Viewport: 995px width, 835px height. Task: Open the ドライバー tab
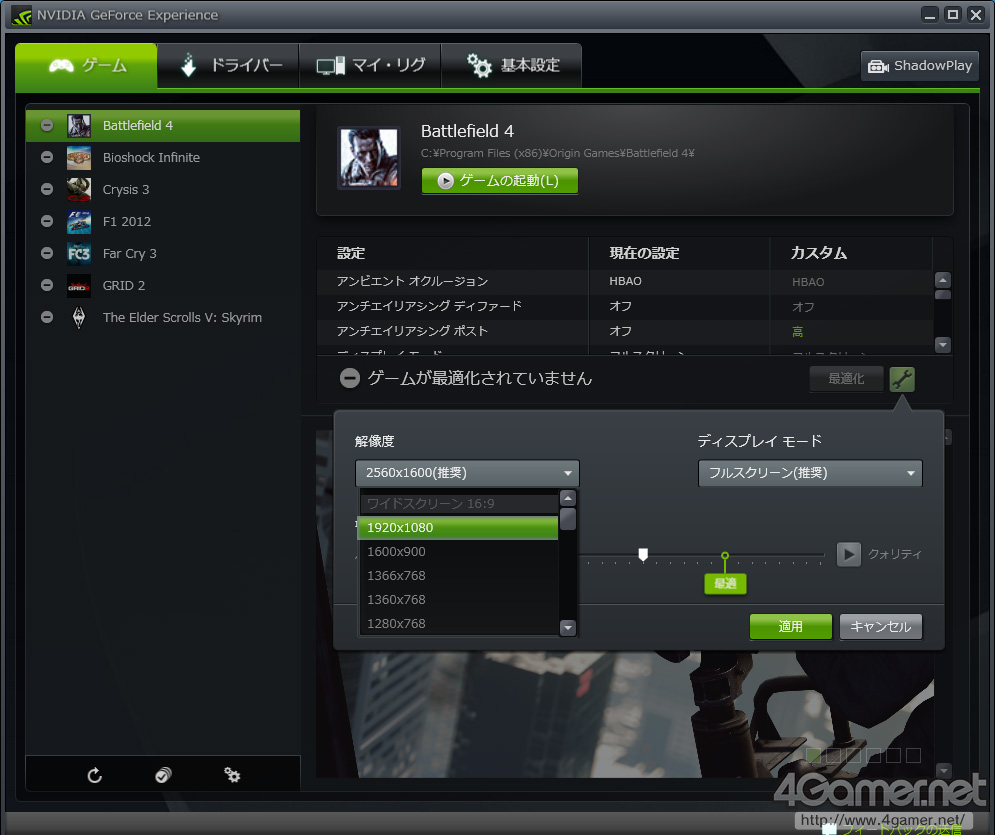point(228,65)
